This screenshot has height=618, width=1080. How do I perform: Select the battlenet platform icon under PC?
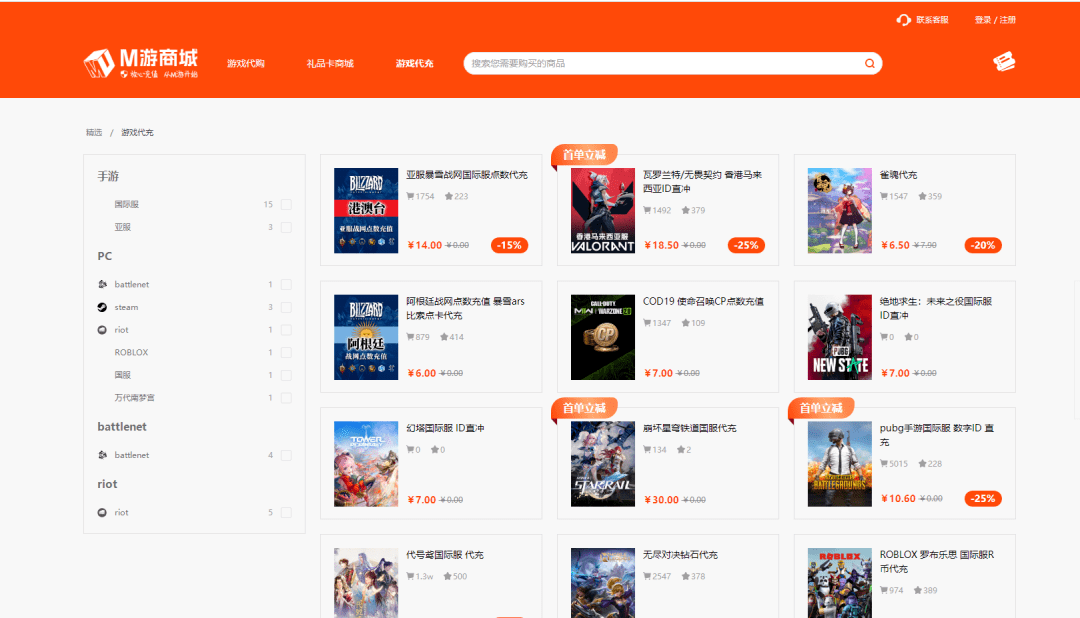pos(101,283)
